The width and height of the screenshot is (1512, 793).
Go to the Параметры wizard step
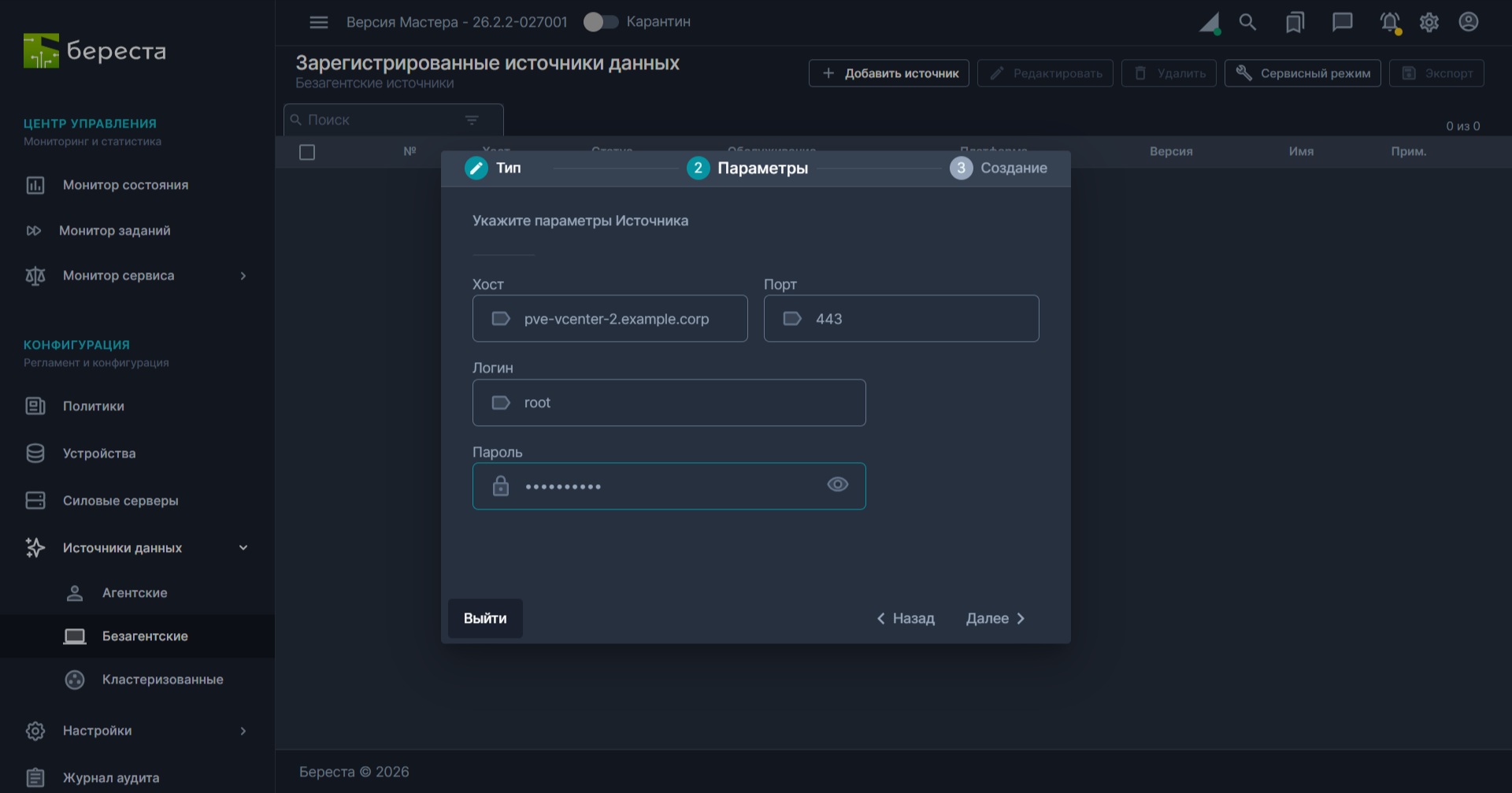[747, 168]
